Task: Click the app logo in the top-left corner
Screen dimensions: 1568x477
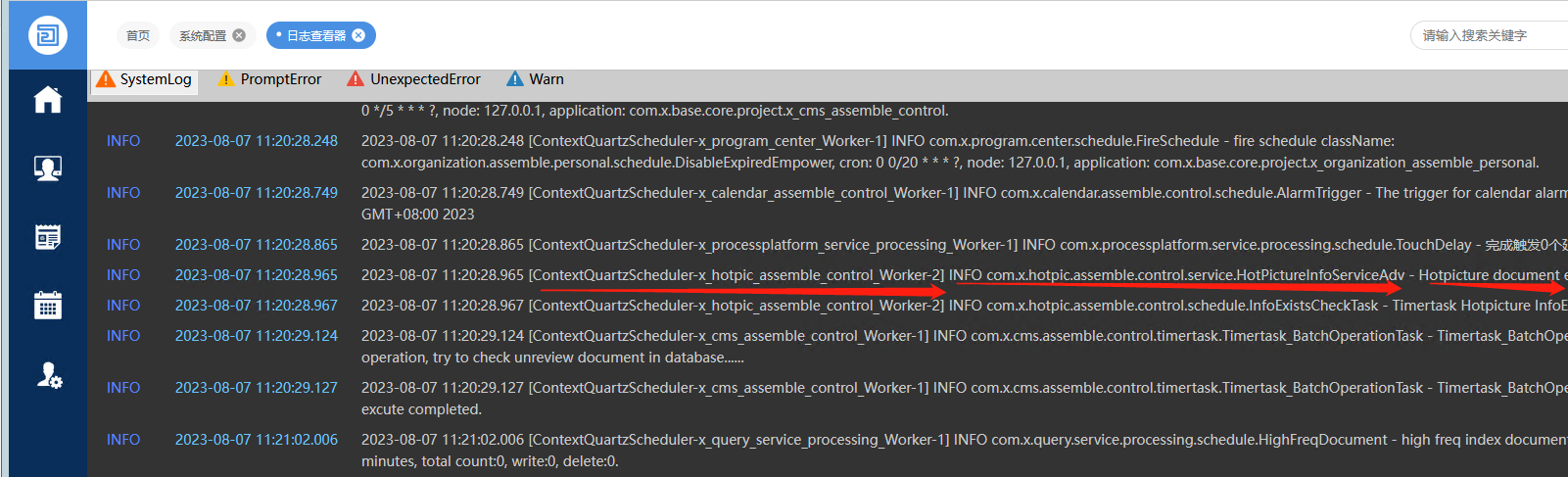Action: click(47, 35)
